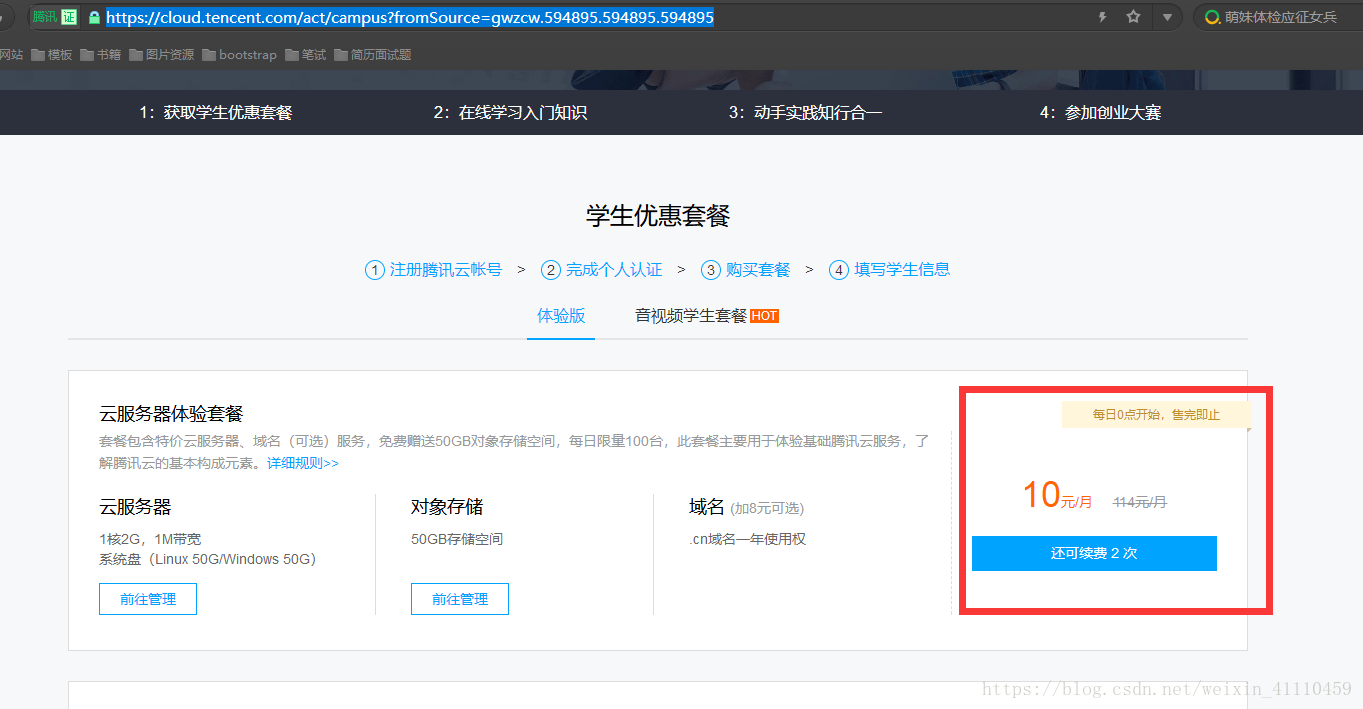The image size is (1363, 709).
Task: Click the 每日0点开始，售完即止 notice tag
Action: [x=1155, y=414]
